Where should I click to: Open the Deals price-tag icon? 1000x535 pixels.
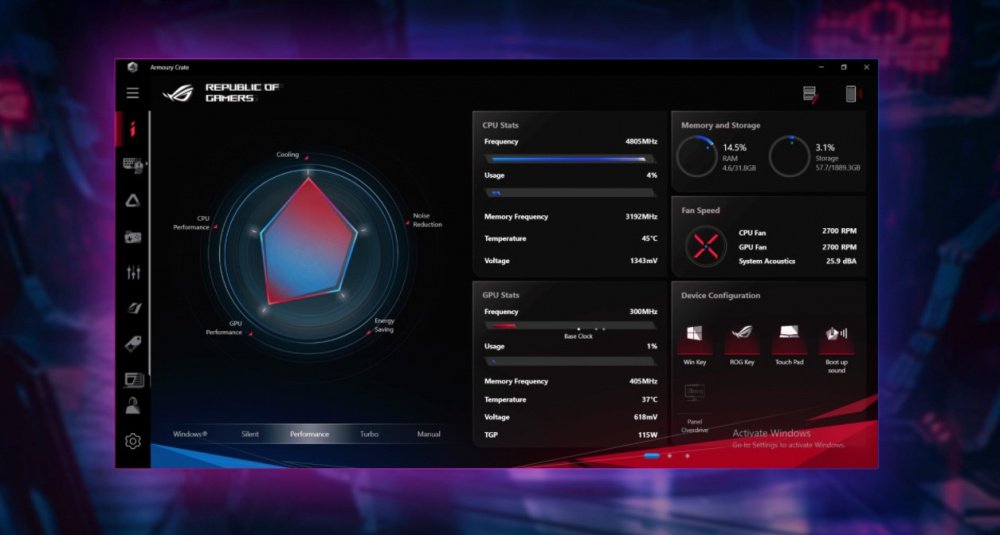click(133, 344)
